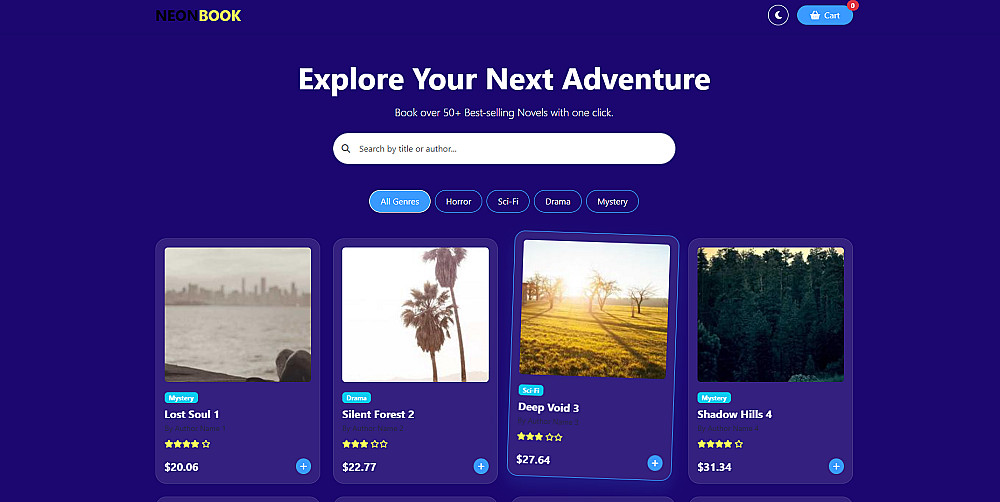Filter books by Horror genre

coord(459,202)
